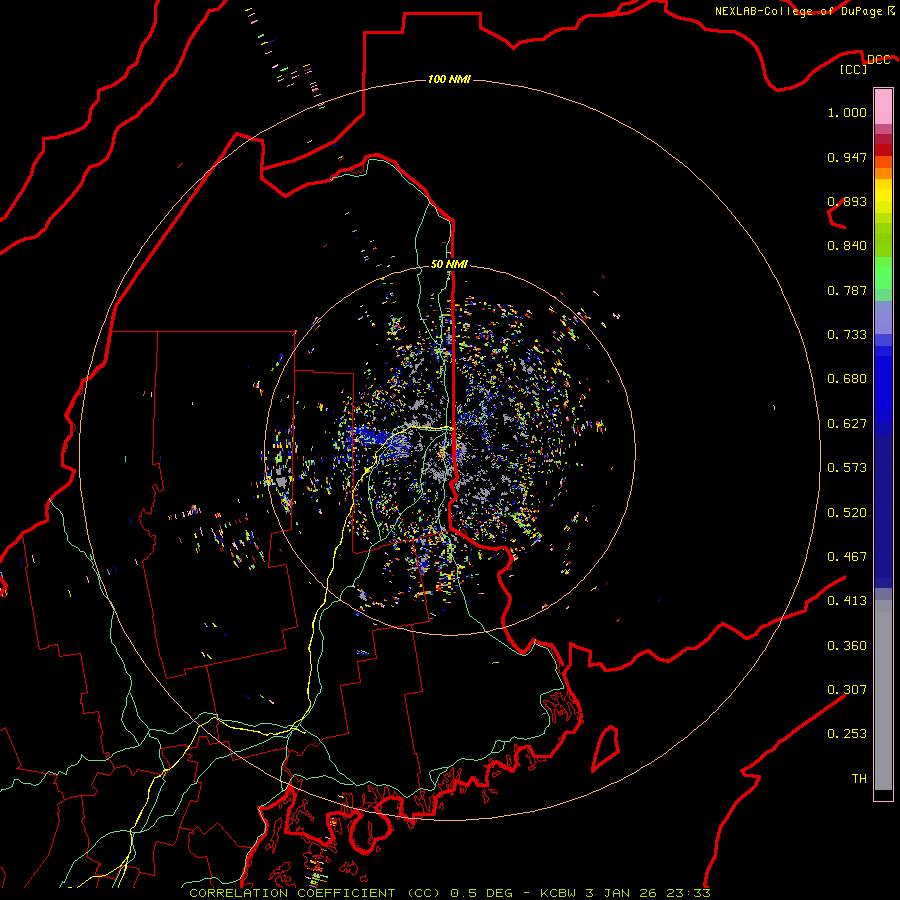
Task: Click the gray low-value color bar segment
Action: click(883, 695)
